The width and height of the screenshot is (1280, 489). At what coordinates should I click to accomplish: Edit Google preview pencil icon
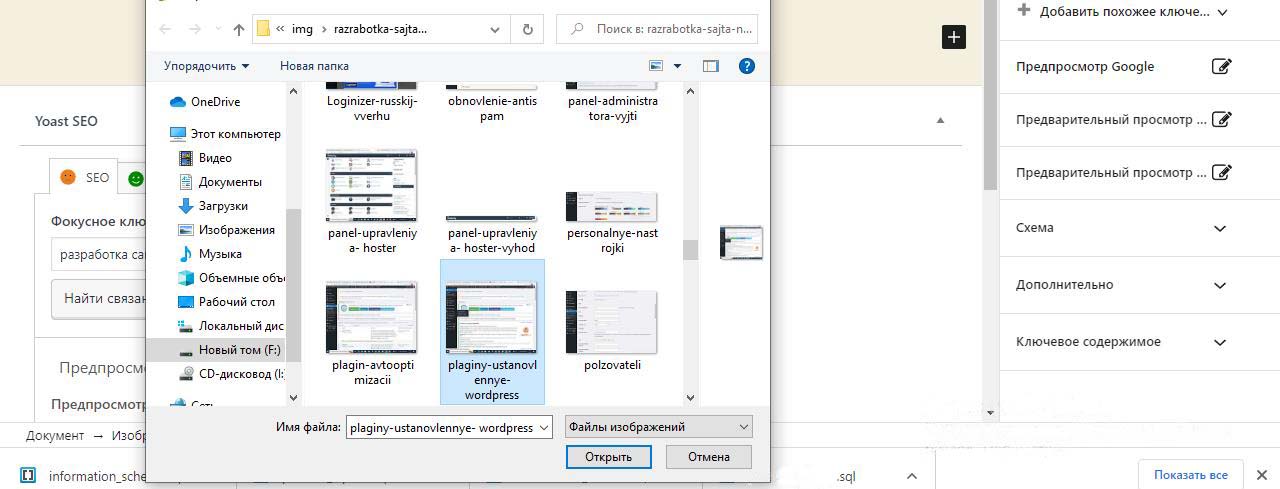tap(1221, 67)
